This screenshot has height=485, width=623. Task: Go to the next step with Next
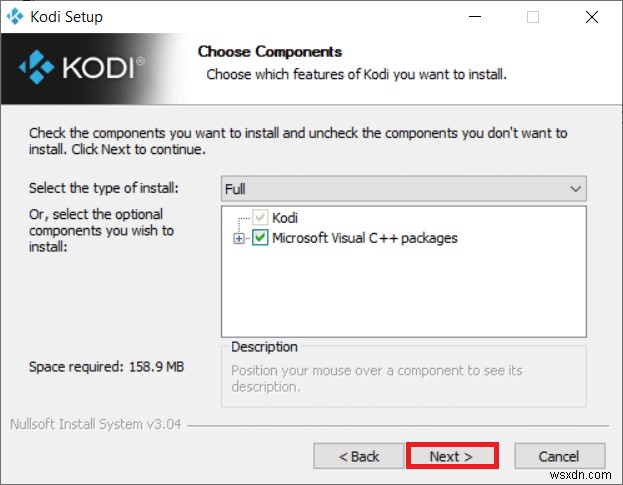(451, 456)
